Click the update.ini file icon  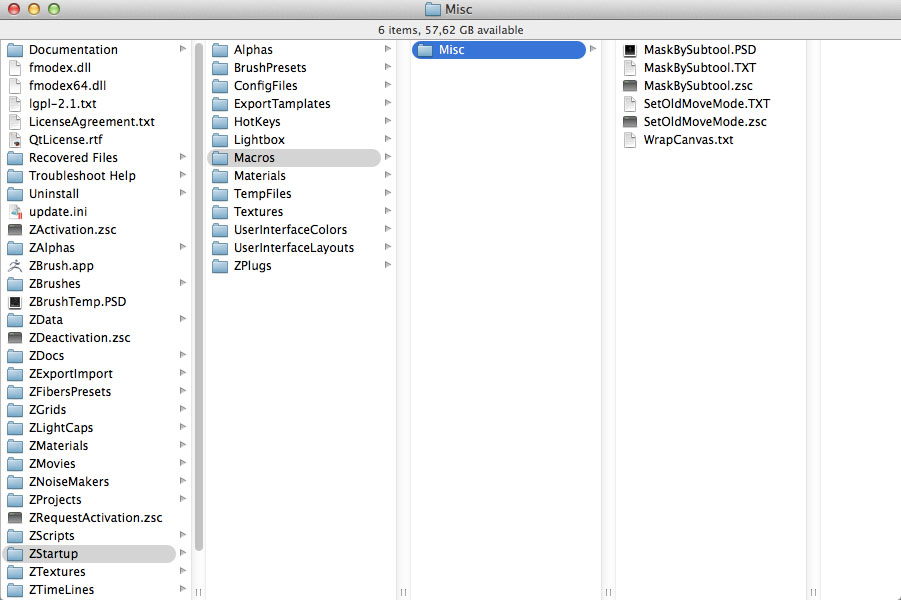pyautogui.click(x=15, y=211)
